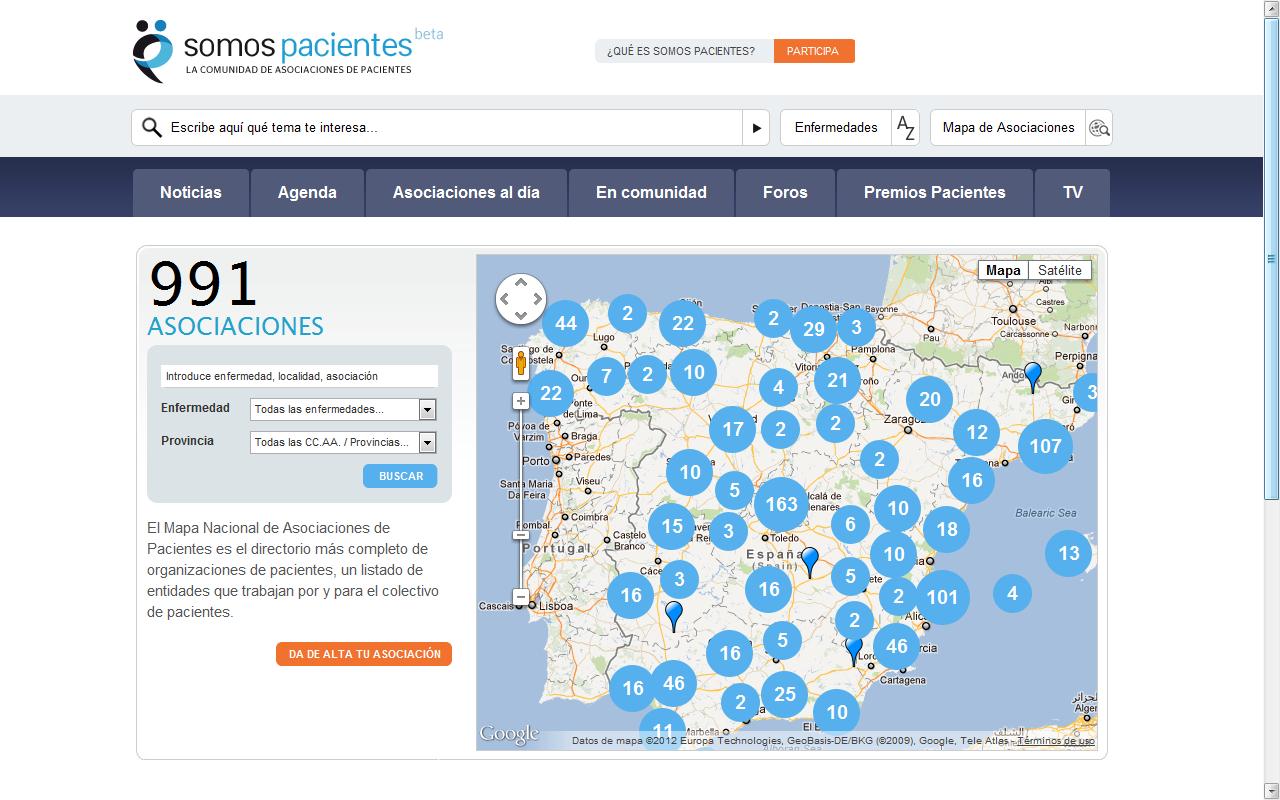Viewport: 1280px width, 800px height.
Task: Click the Google logo on the map
Action: (x=509, y=735)
